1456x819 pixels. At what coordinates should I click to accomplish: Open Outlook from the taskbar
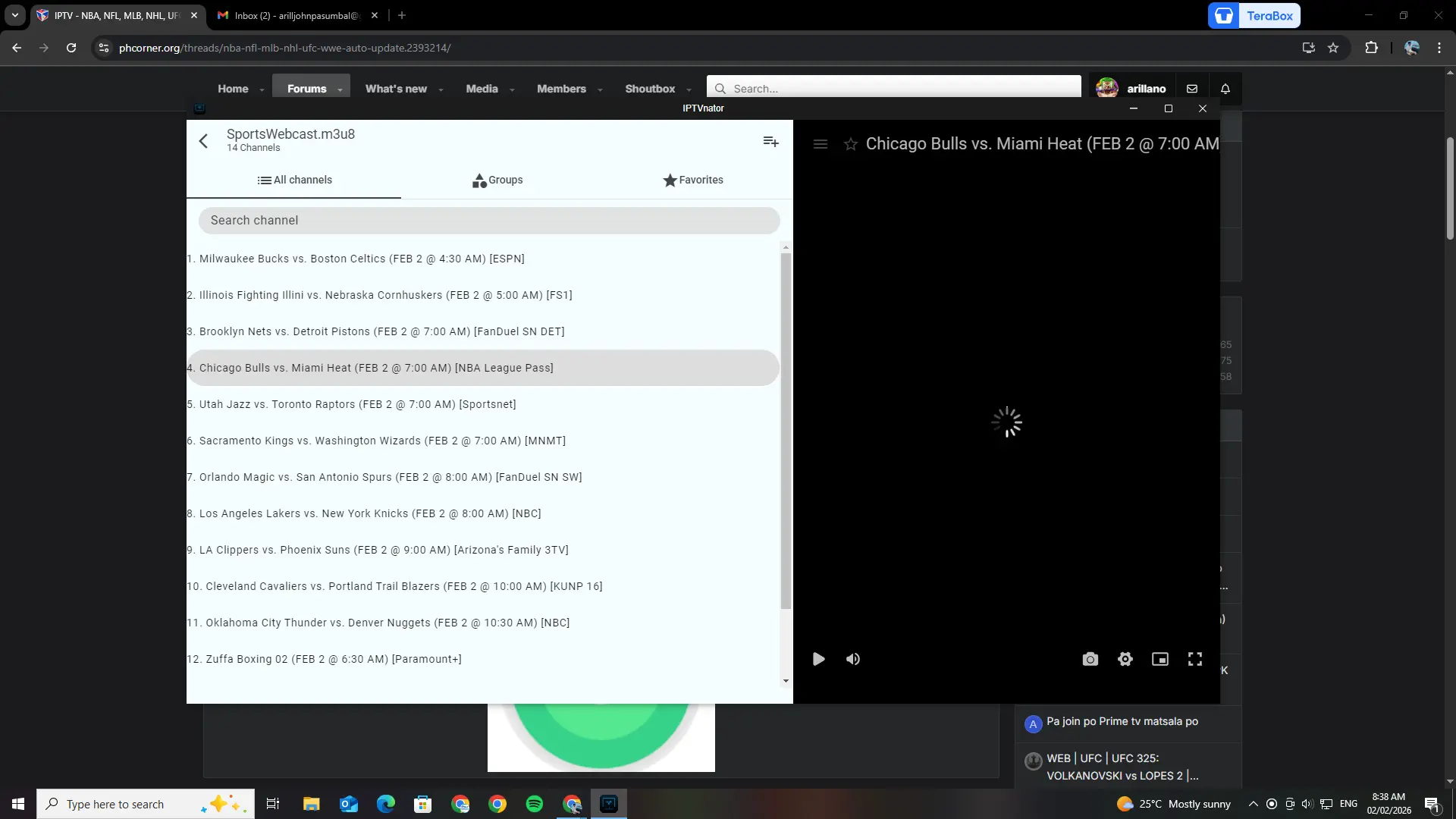click(x=349, y=804)
